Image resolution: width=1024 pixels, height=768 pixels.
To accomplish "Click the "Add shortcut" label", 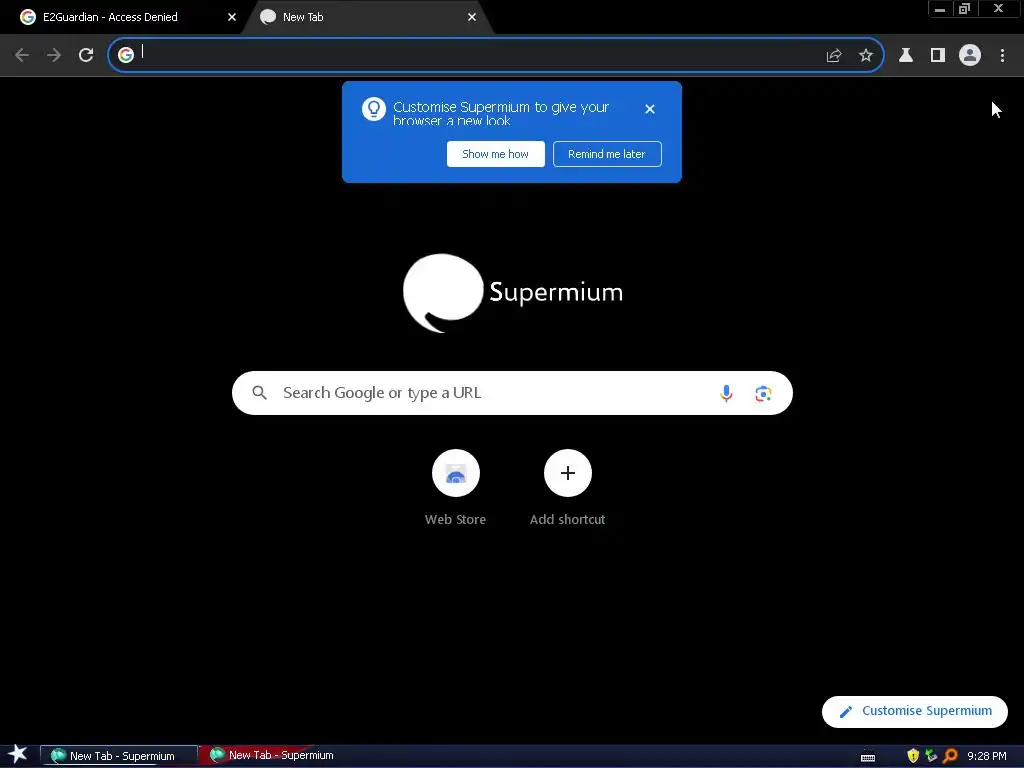I will coord(568,520).
